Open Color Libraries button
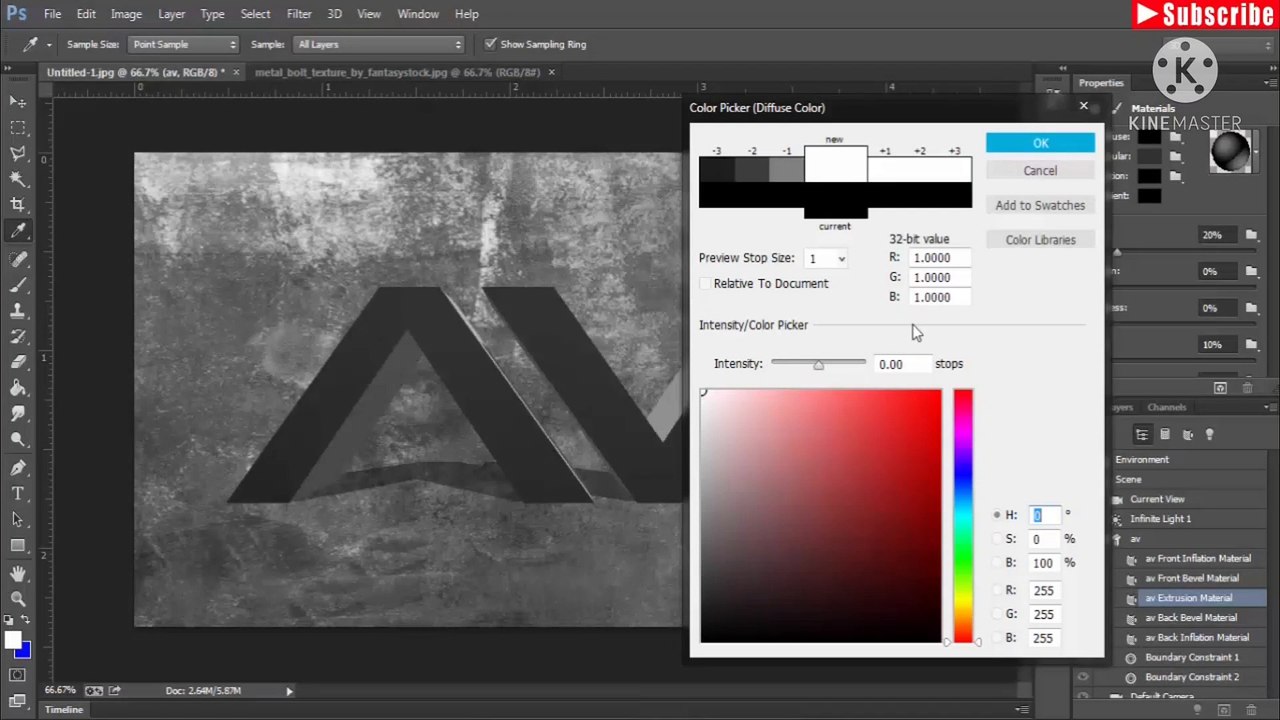The image size is (1280, 720). [x=1040, y=240]
